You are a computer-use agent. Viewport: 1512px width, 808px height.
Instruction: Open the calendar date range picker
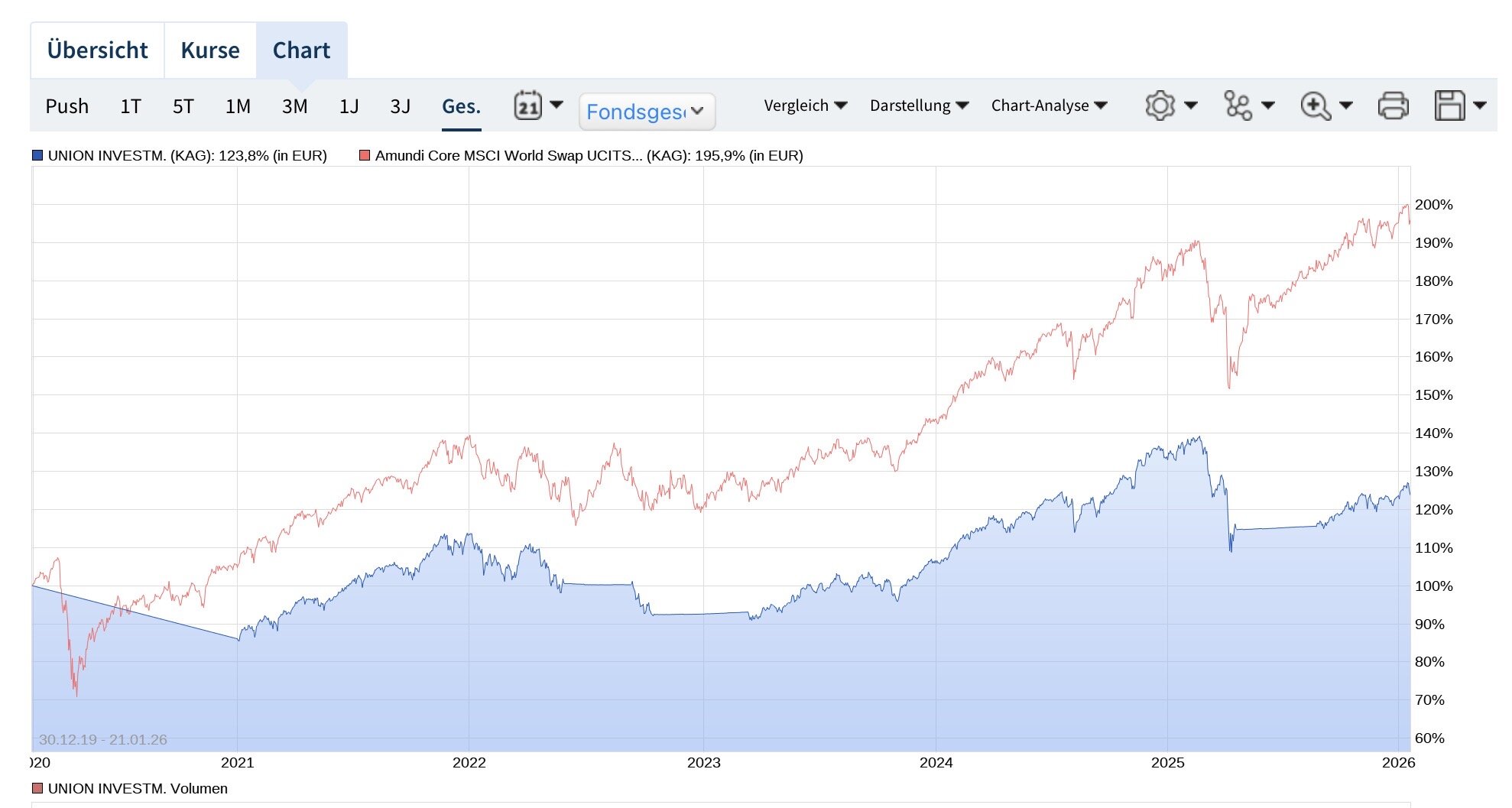pos(528,105)
